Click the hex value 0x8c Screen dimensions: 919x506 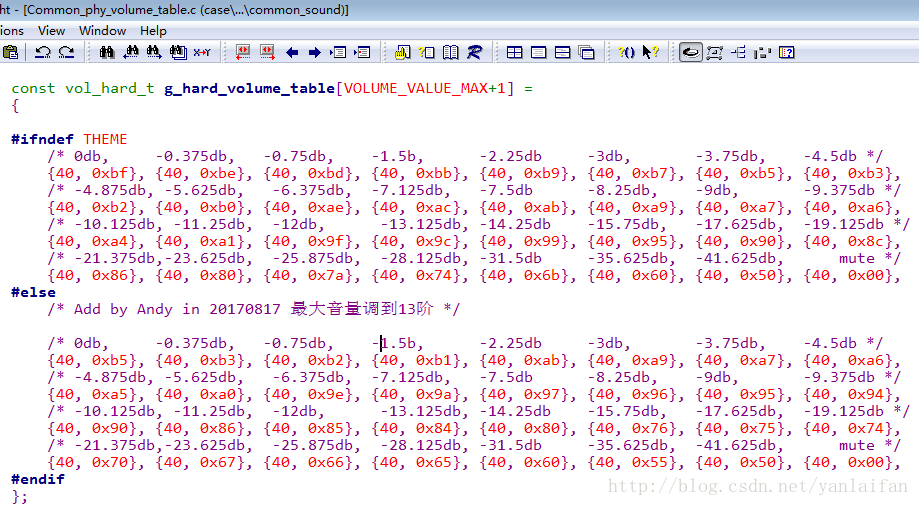(x=866, y=242)
